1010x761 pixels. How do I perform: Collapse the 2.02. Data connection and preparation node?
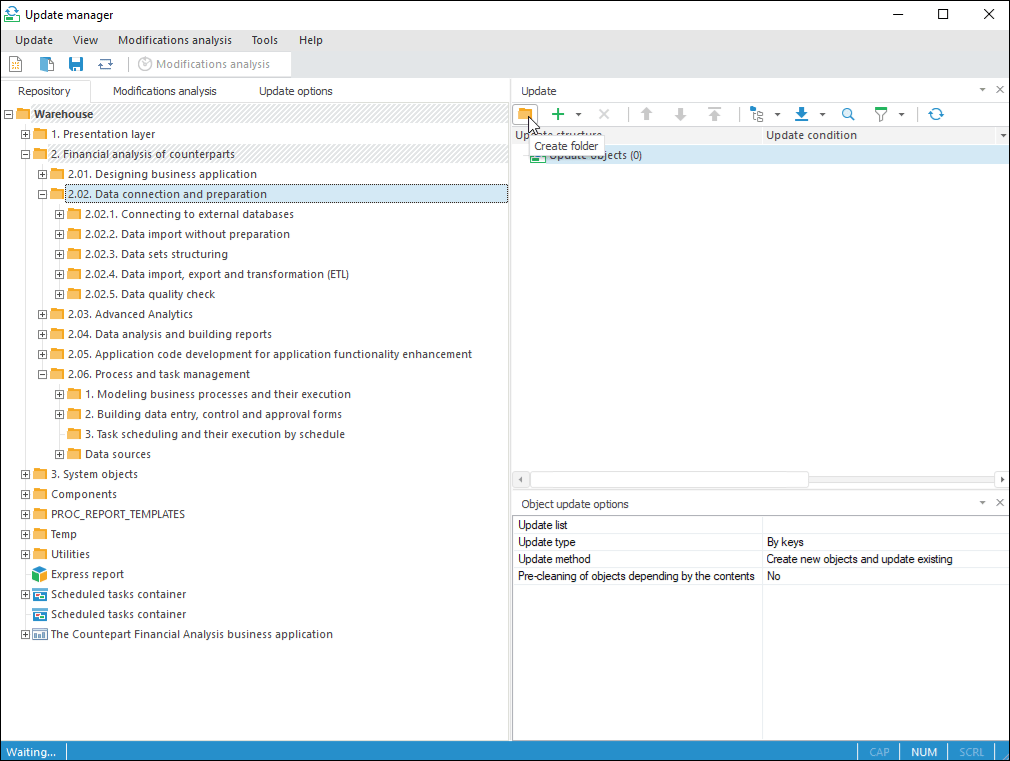tap(43, 194)
